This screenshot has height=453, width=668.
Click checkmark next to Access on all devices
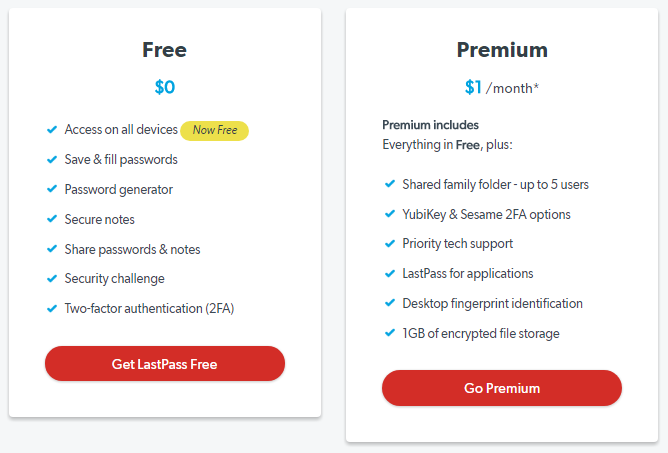[52, 129]
